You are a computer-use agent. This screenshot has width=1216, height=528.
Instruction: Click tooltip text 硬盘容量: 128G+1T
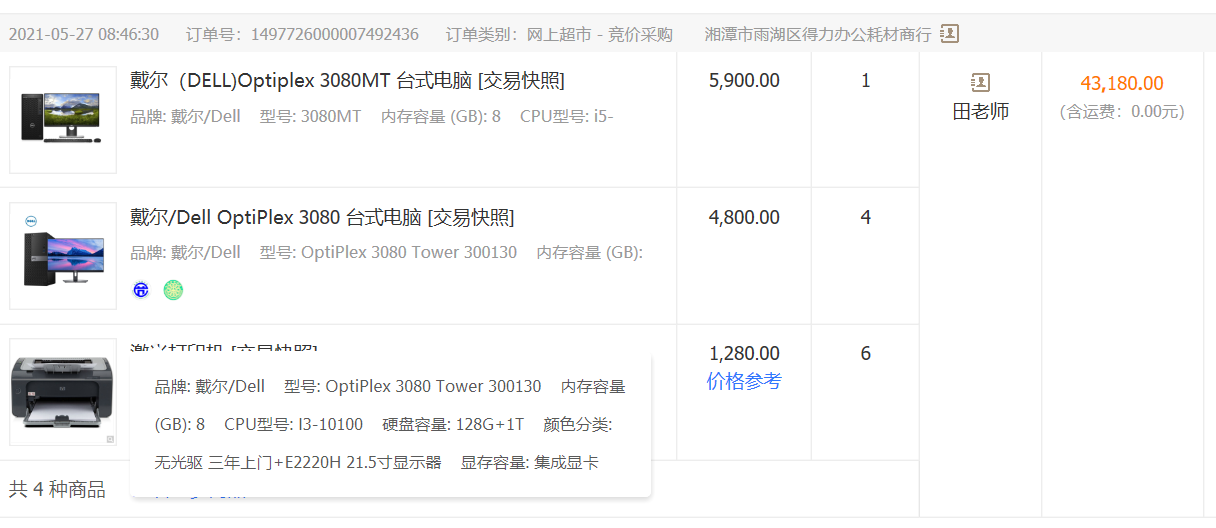pyautogui.click(x=453, y=424)
